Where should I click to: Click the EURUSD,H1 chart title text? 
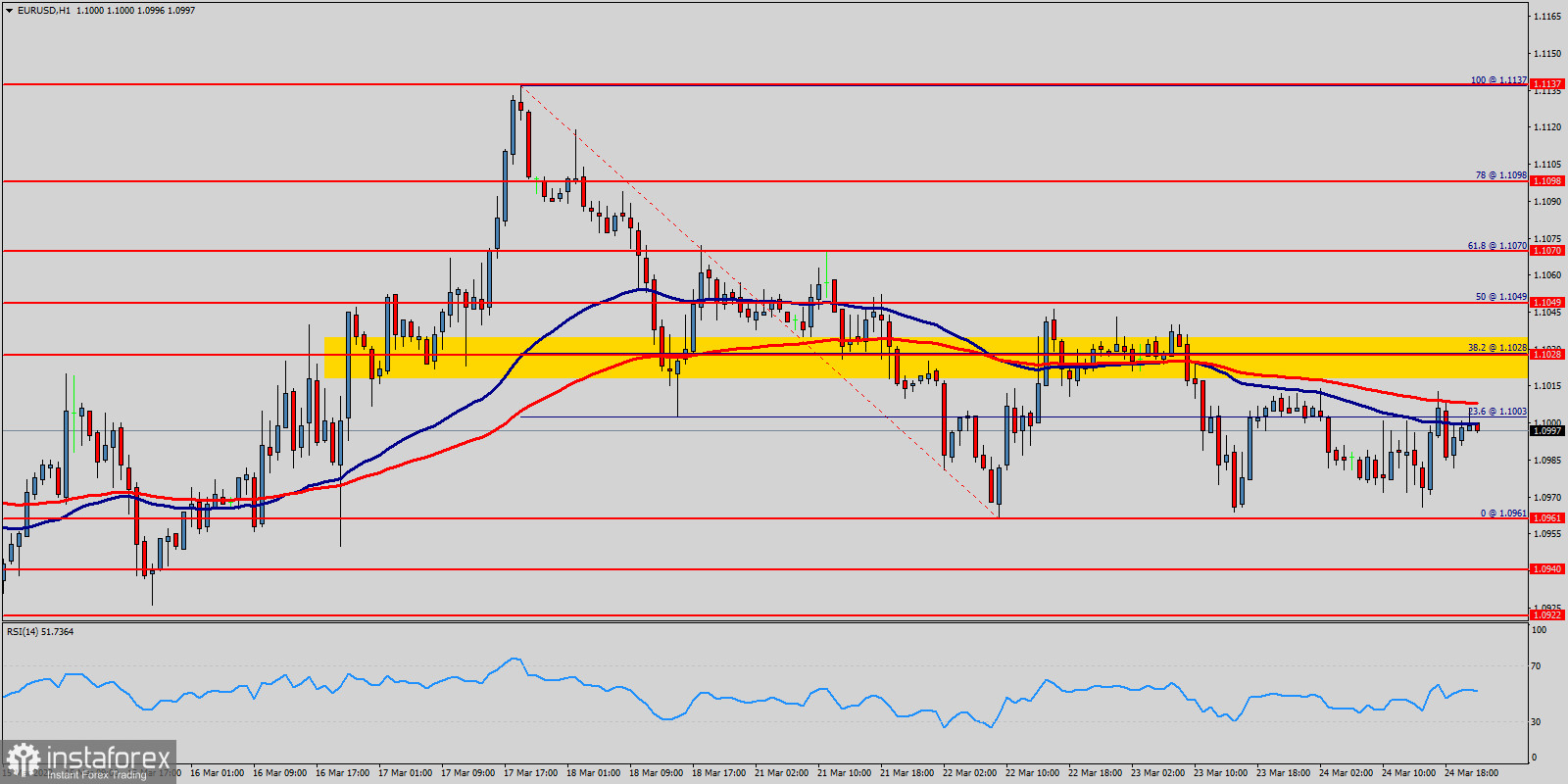44,10
